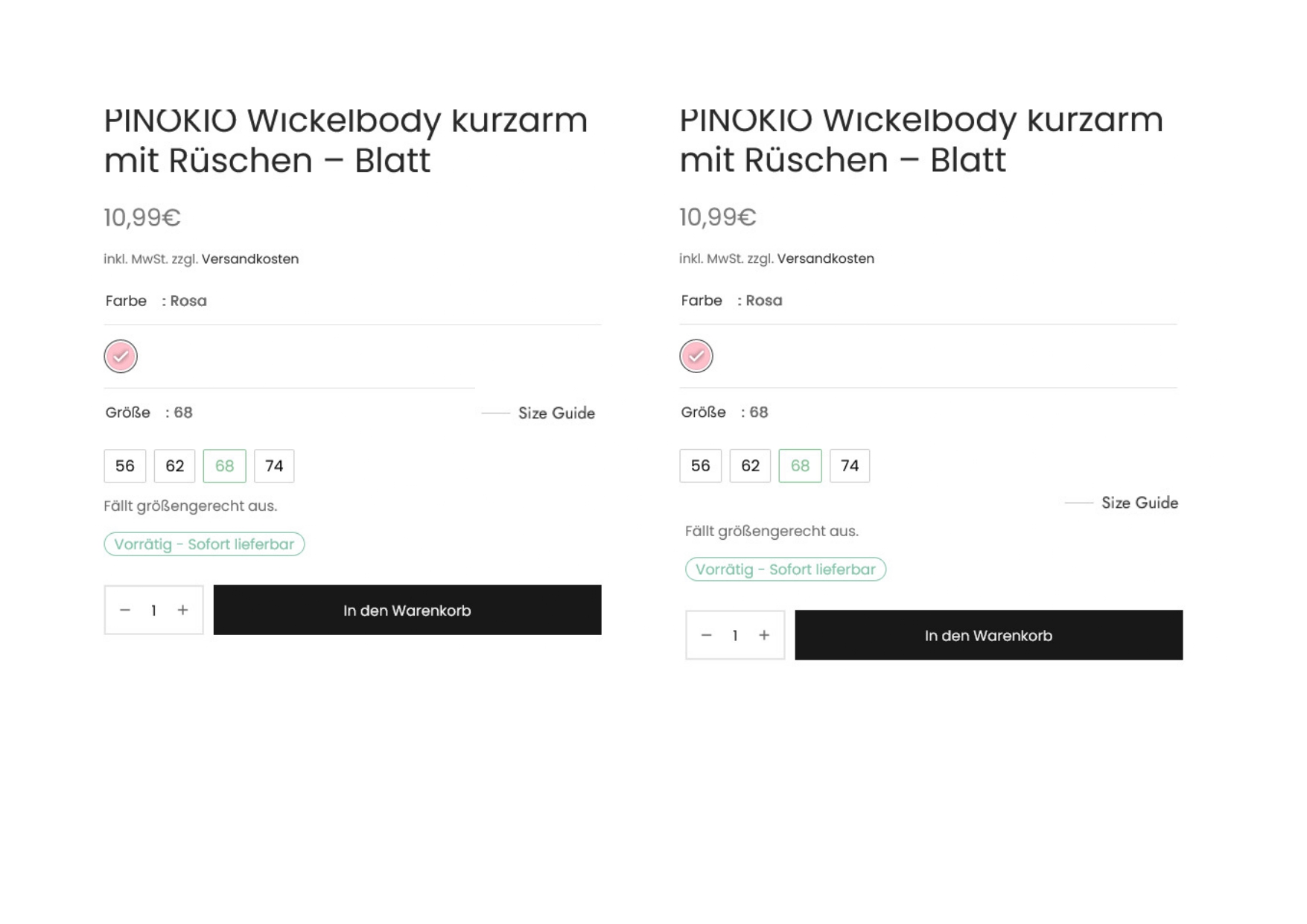This screenshot has width=1307, height=924.
Task: Choose size 56 in left panel
Action: click(125, 466)
